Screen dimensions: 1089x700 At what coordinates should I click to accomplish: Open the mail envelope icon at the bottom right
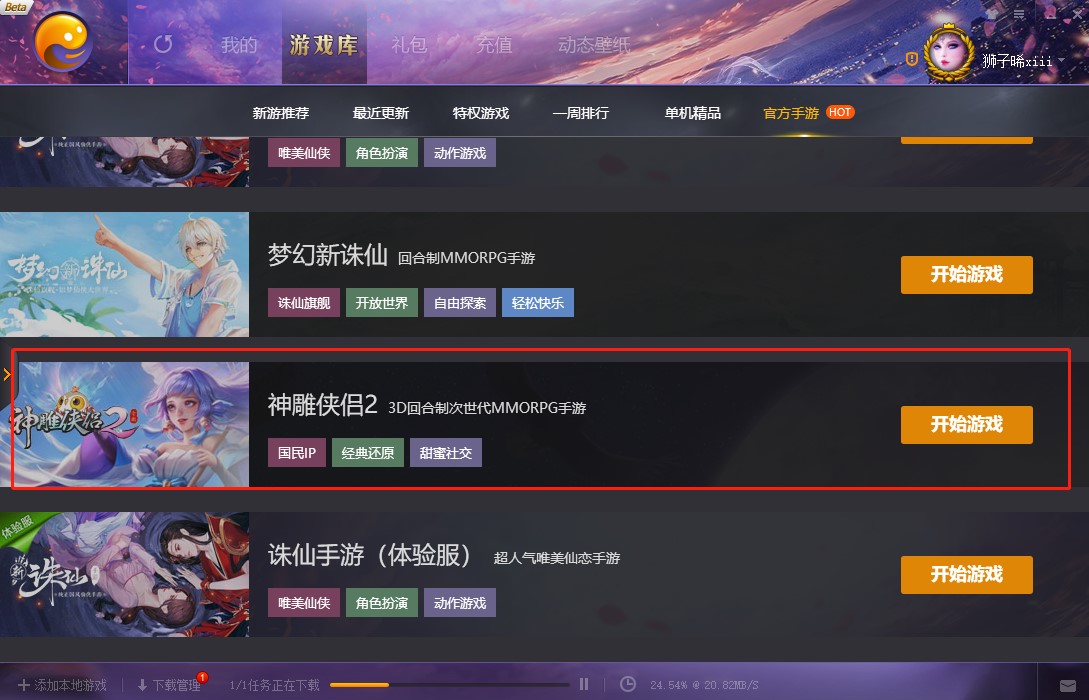coord(1067,686)
